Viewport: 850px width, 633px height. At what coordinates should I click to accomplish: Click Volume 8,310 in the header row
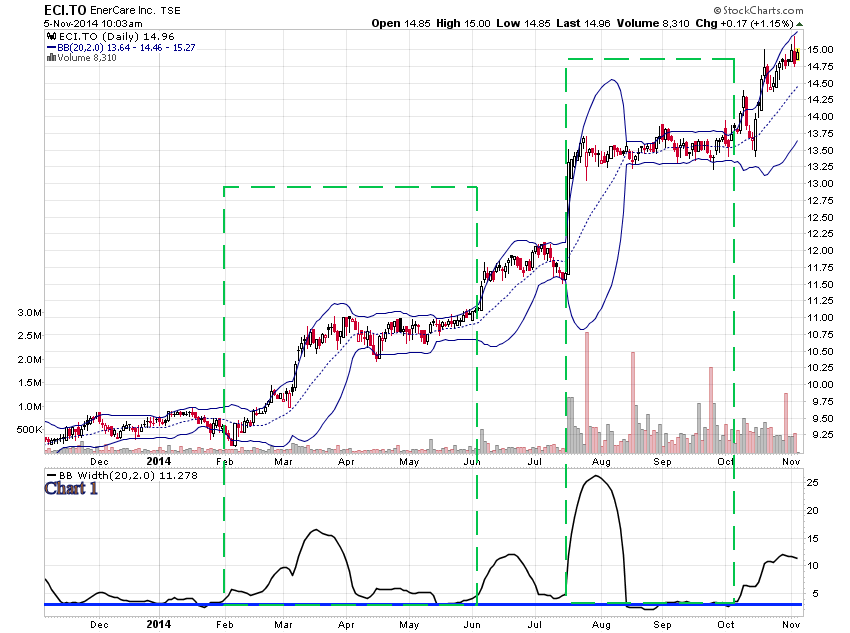(x=653, y=23)
